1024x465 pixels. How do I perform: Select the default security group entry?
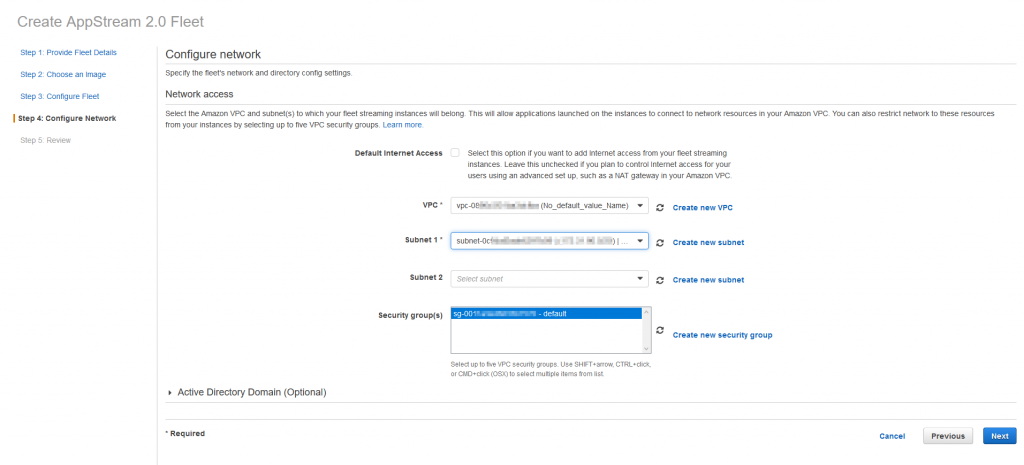(x=546, y=313)
